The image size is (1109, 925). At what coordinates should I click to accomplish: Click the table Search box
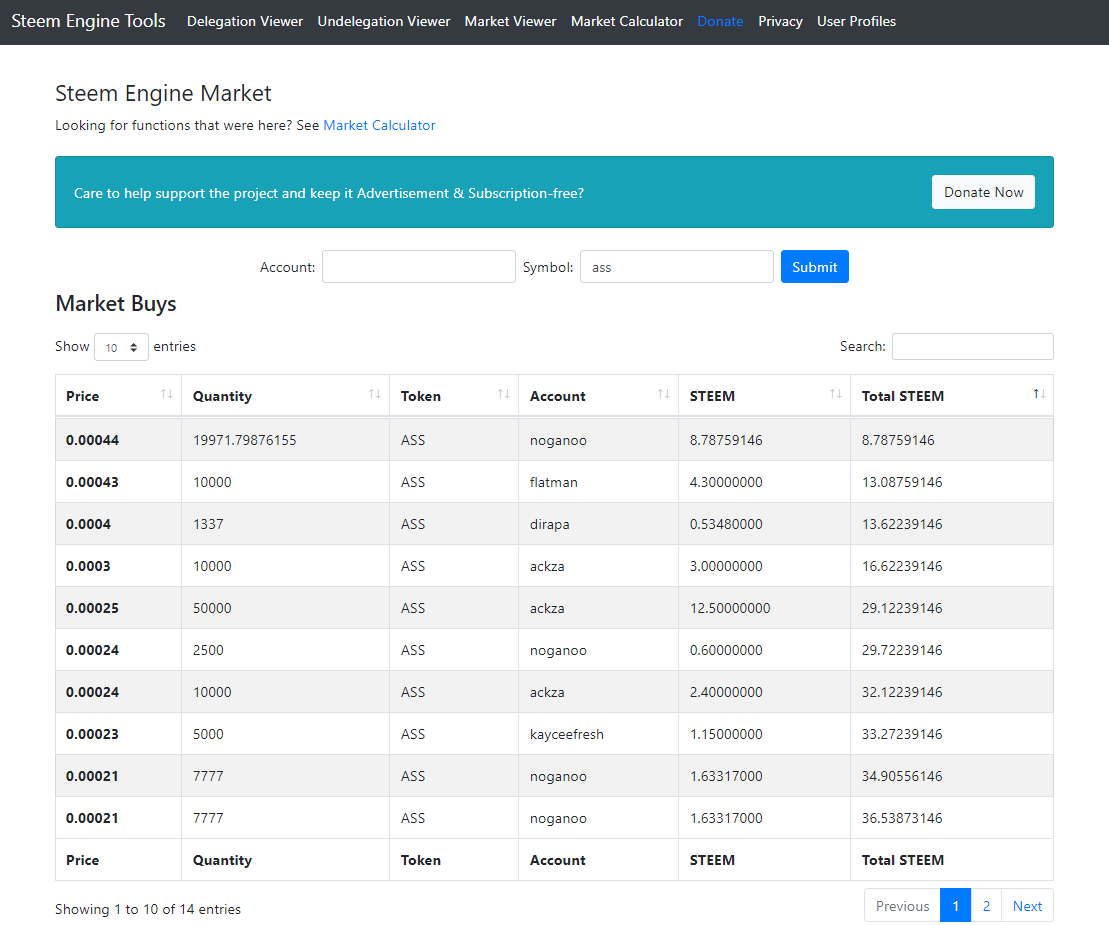tap(972, 347)
